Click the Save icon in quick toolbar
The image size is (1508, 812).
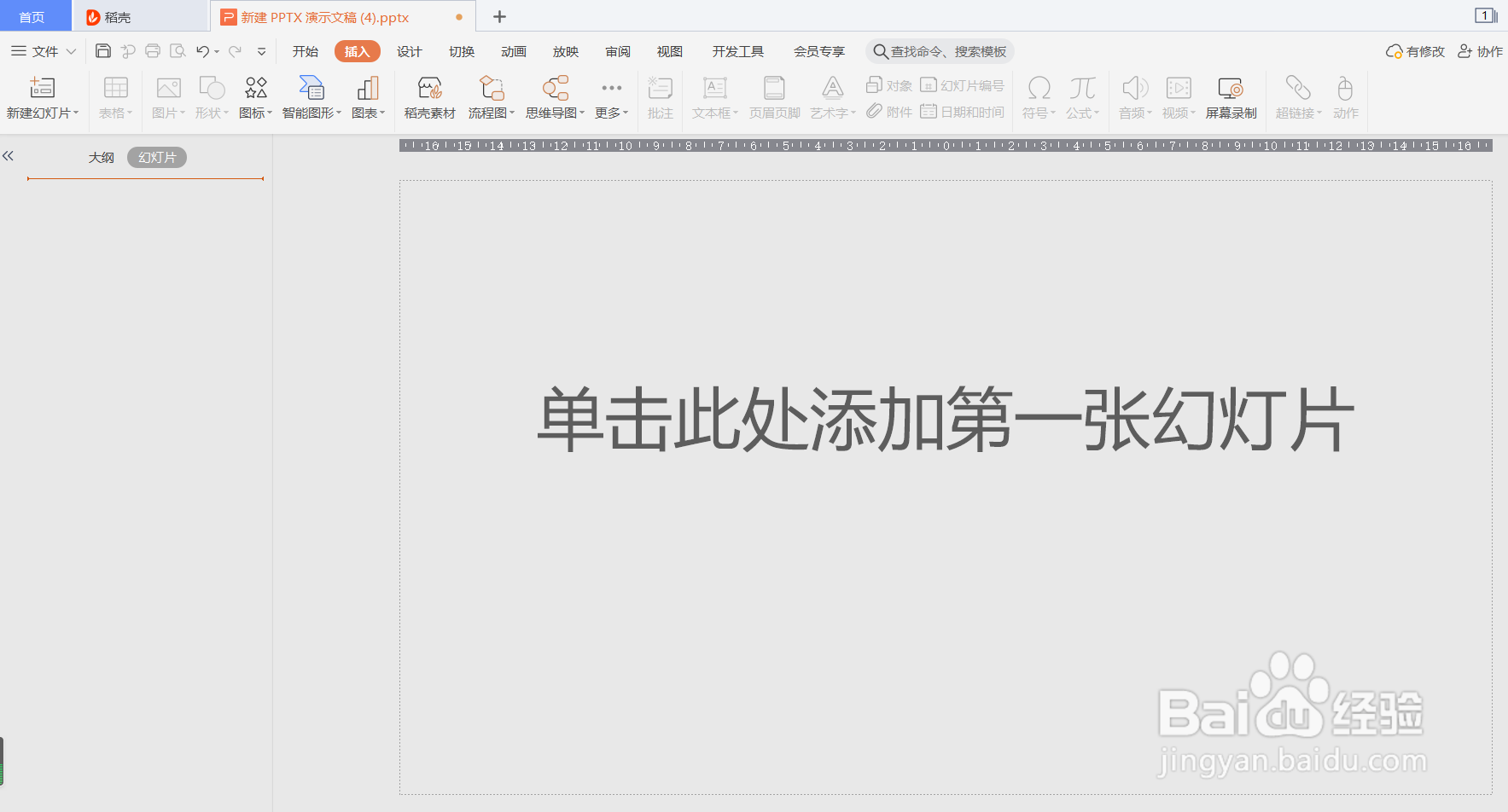[x=103, y=51]
